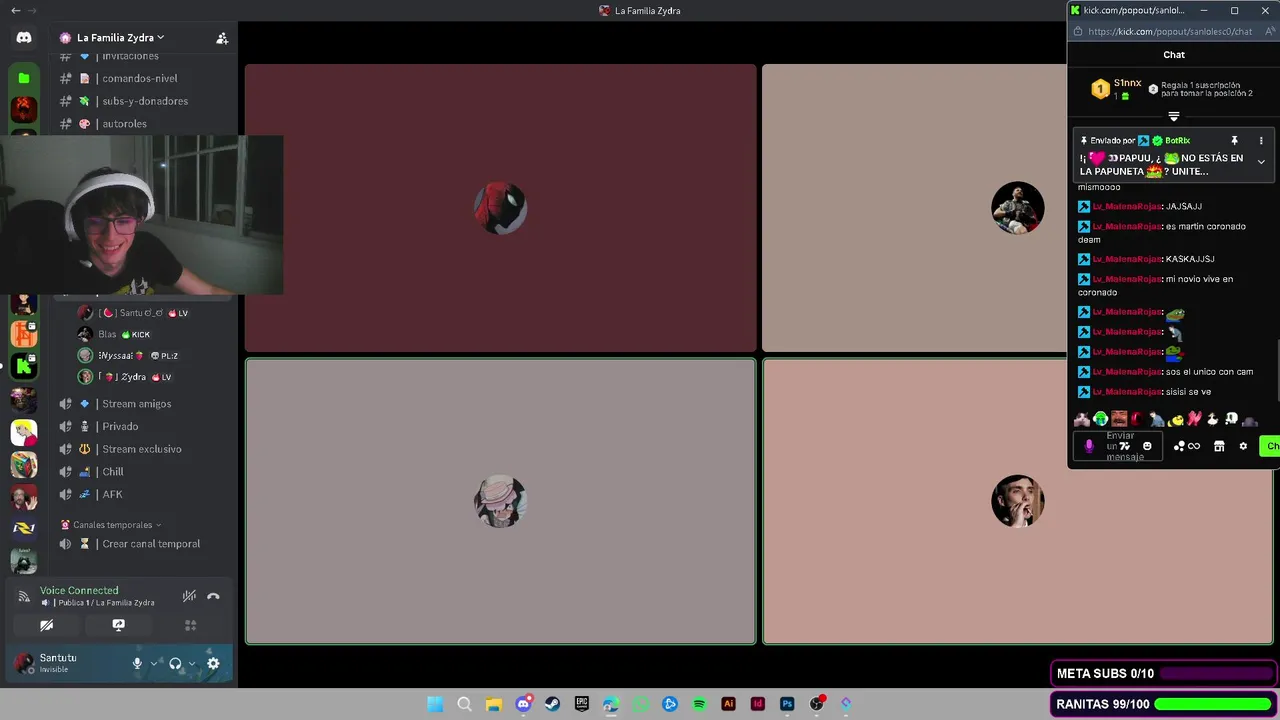1280x720 pixels.
Task: Open comandos-nivel text channel
Action: pyautogui.click(x=139, y=78)
